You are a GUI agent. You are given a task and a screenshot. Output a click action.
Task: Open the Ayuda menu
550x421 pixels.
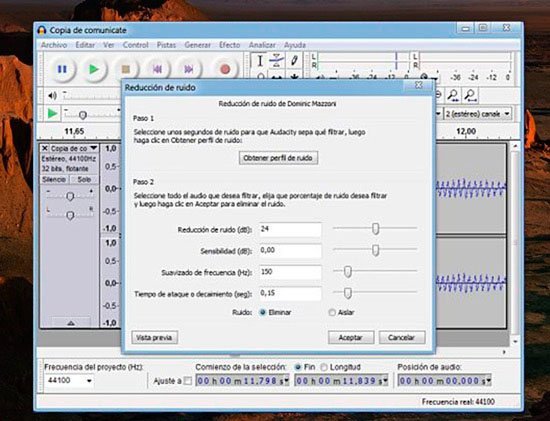point(295,45)
